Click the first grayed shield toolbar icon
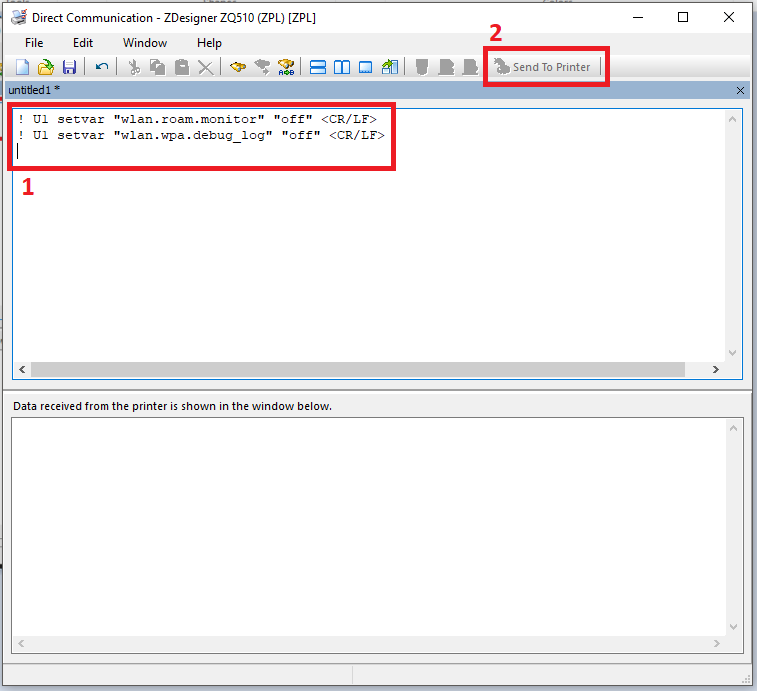This screenshot has height=691, width=757. 422,67
